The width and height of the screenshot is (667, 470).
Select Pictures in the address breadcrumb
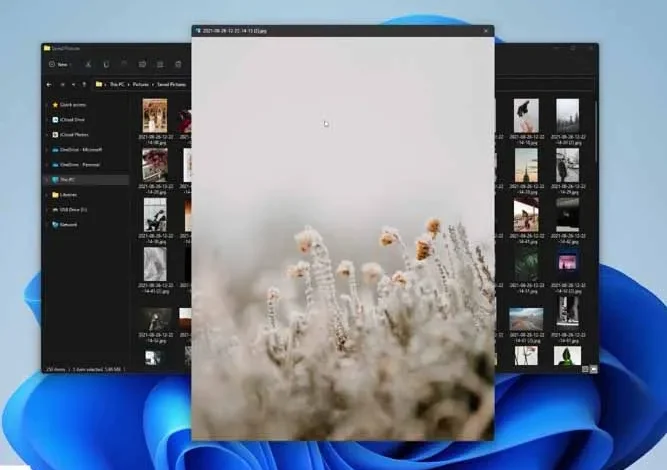pyautogui.click(x=140, y=85)
